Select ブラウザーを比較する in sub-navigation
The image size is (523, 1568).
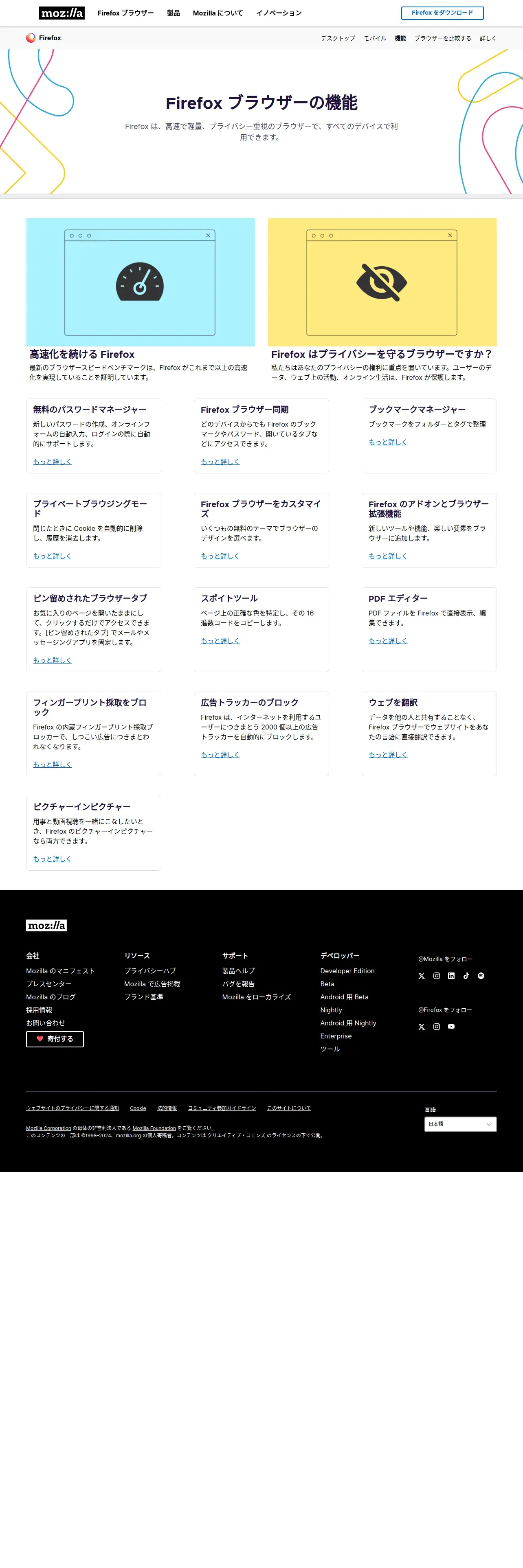click(443, 38)
